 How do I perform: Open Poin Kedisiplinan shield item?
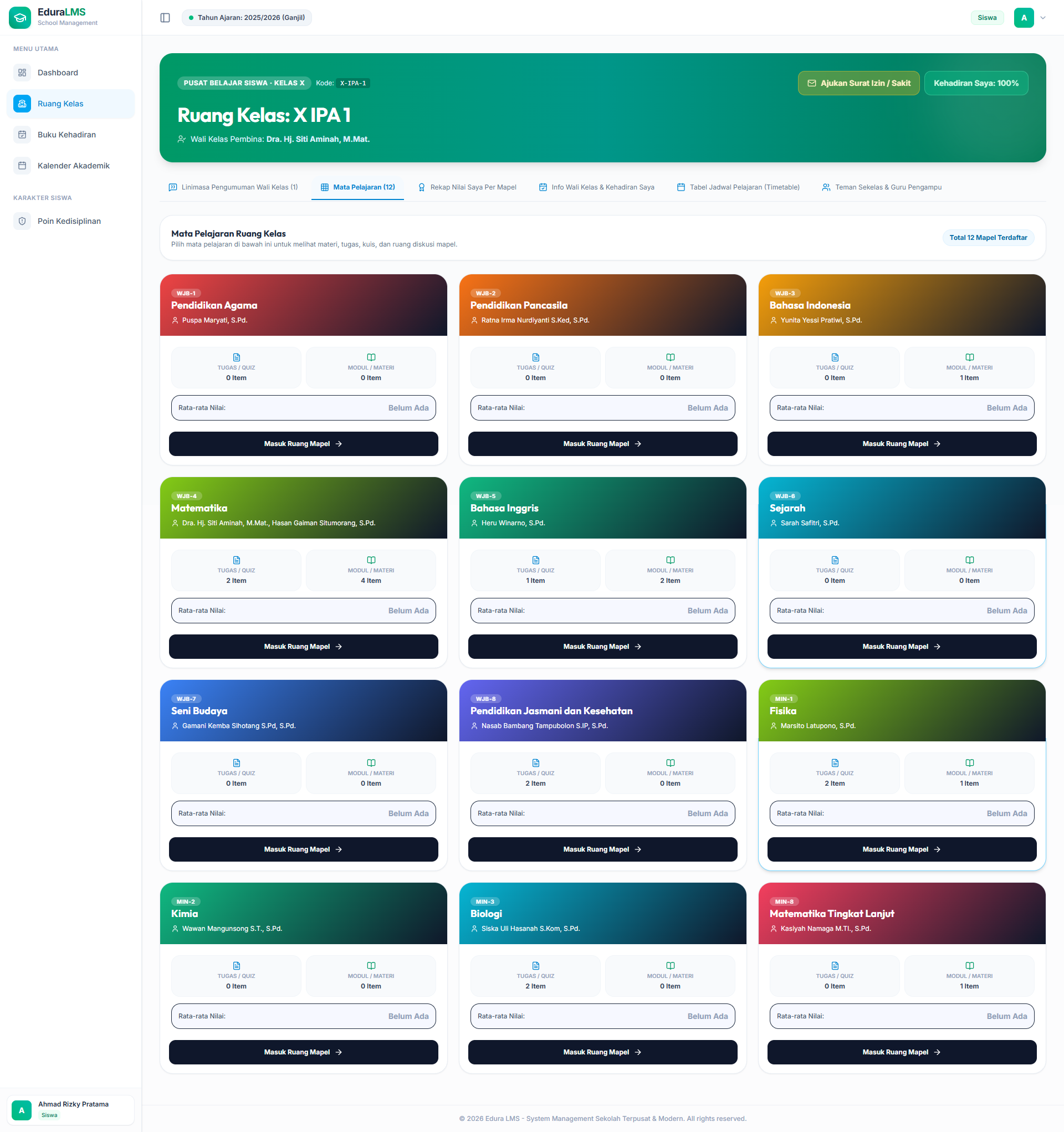pyautogui.click(x=70, y=221)
